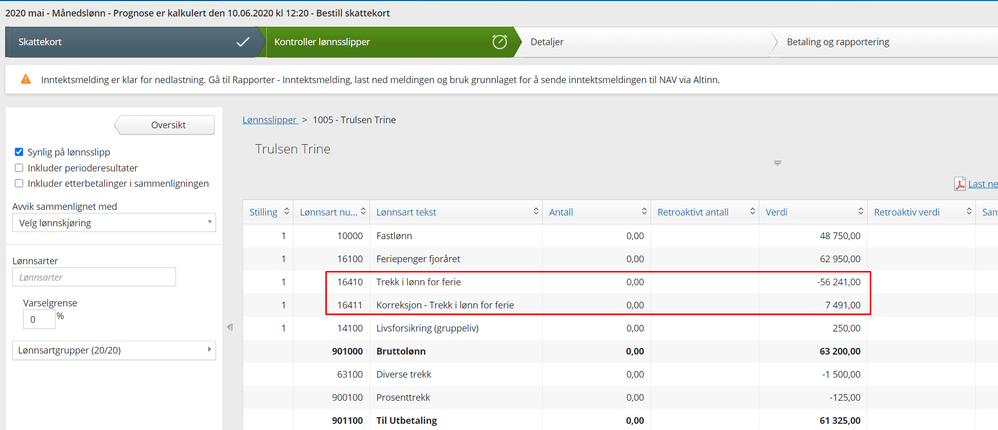Tick Inkluder etterbetalinger i sammenligningen
Screen dimensions: 998x430
coord(19,184)
